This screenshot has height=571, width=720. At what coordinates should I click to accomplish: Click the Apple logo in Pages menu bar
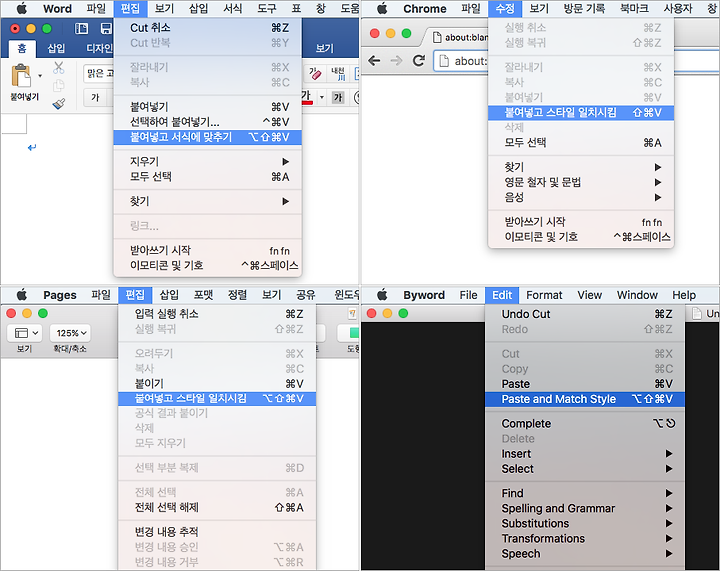(21, 295)
